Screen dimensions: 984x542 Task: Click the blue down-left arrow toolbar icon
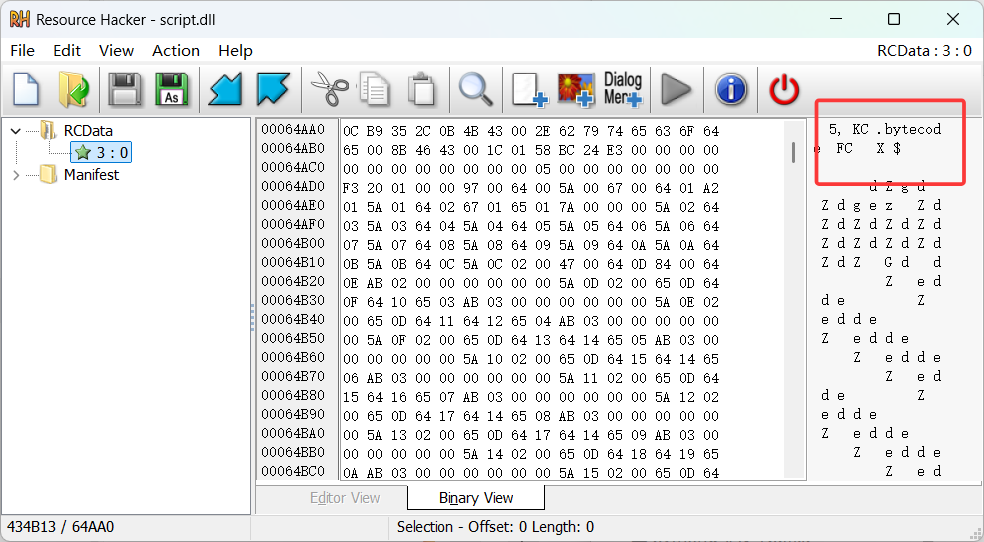pyautogui.click(x=225, y=89)
